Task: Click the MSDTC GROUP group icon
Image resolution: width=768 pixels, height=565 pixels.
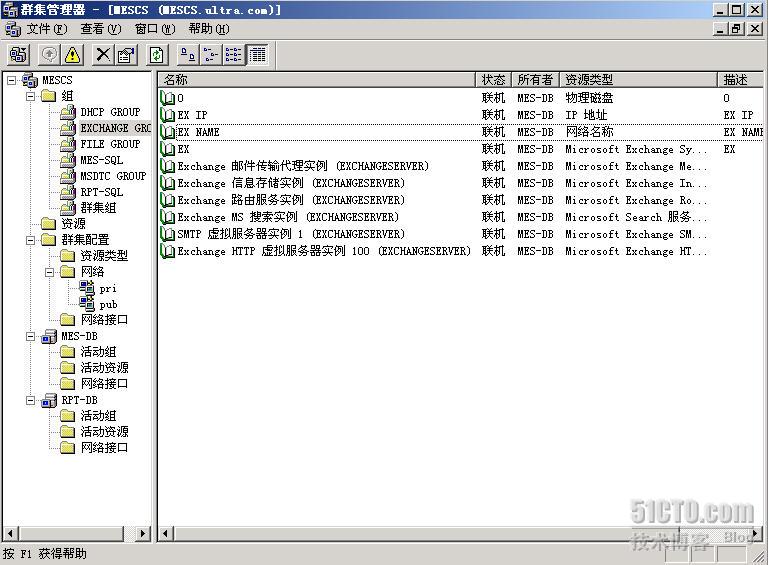Action: click(68, 176)
